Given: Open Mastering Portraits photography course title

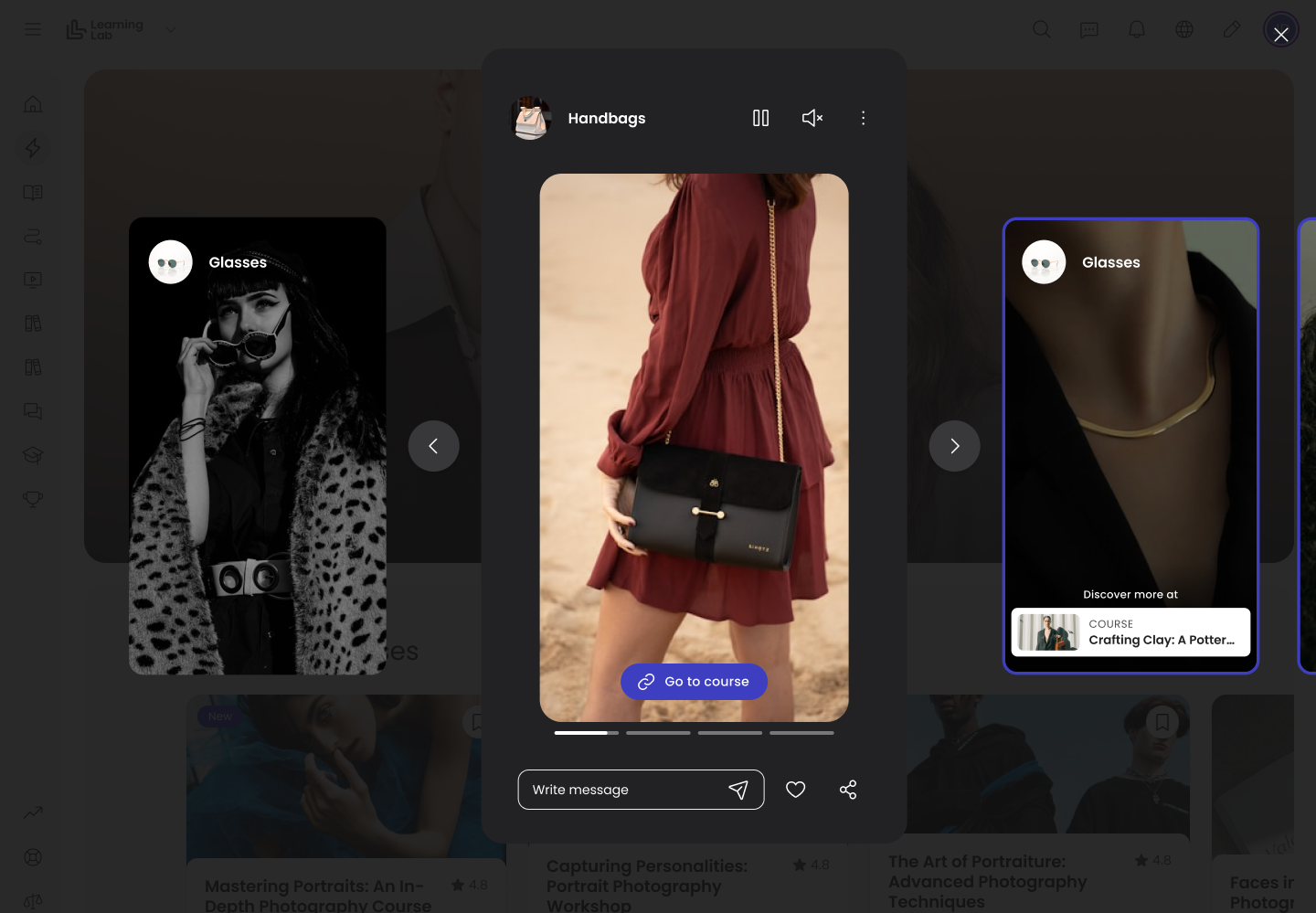Looking at the screenshot, I should coord(318,895).
